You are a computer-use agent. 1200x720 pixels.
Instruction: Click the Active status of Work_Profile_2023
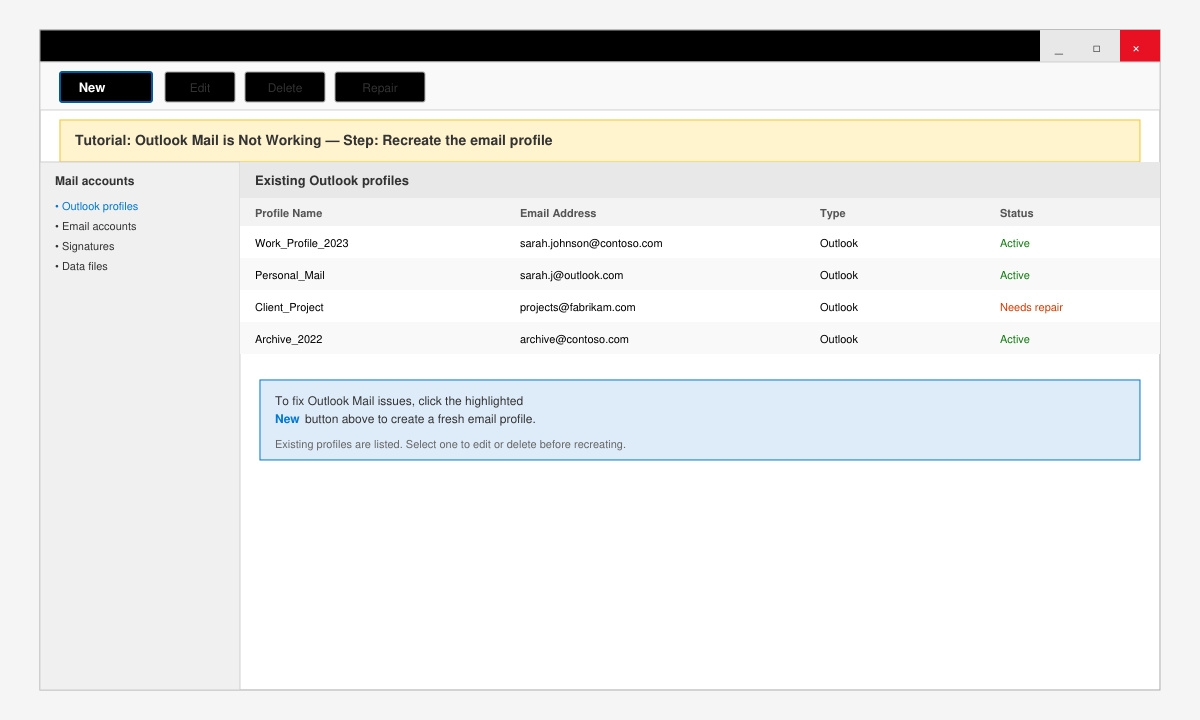click(1014, 243)
